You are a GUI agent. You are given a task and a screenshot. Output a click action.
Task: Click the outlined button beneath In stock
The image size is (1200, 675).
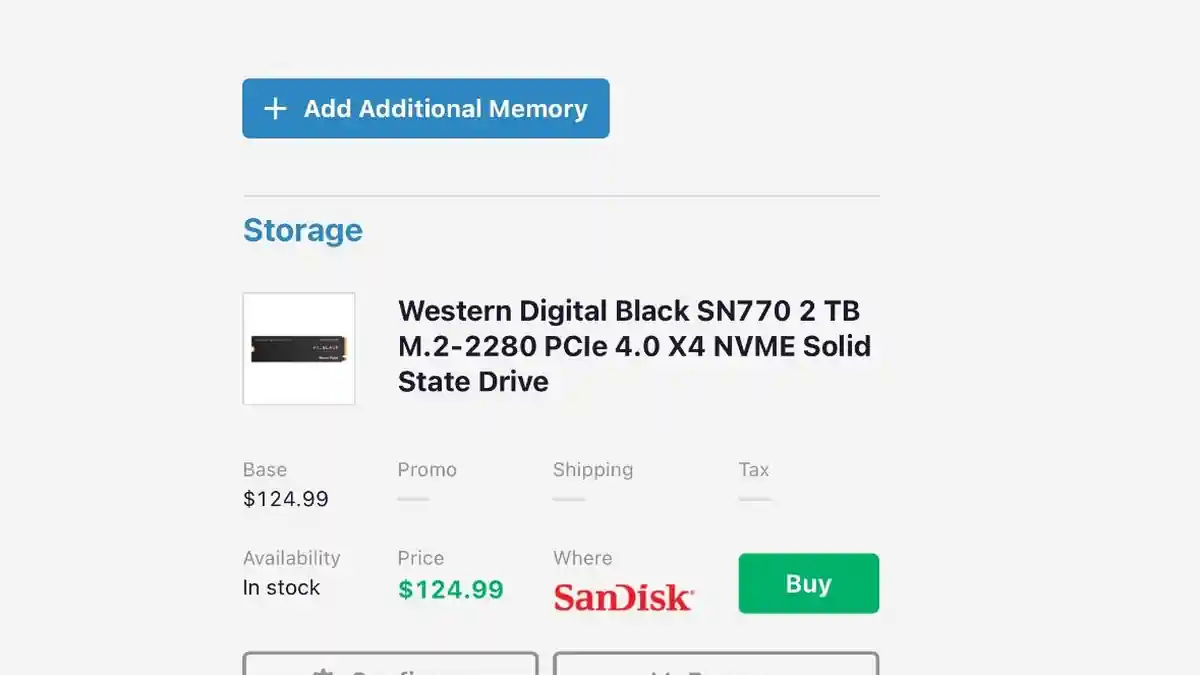pyautogui.click(x=390, y=664)
